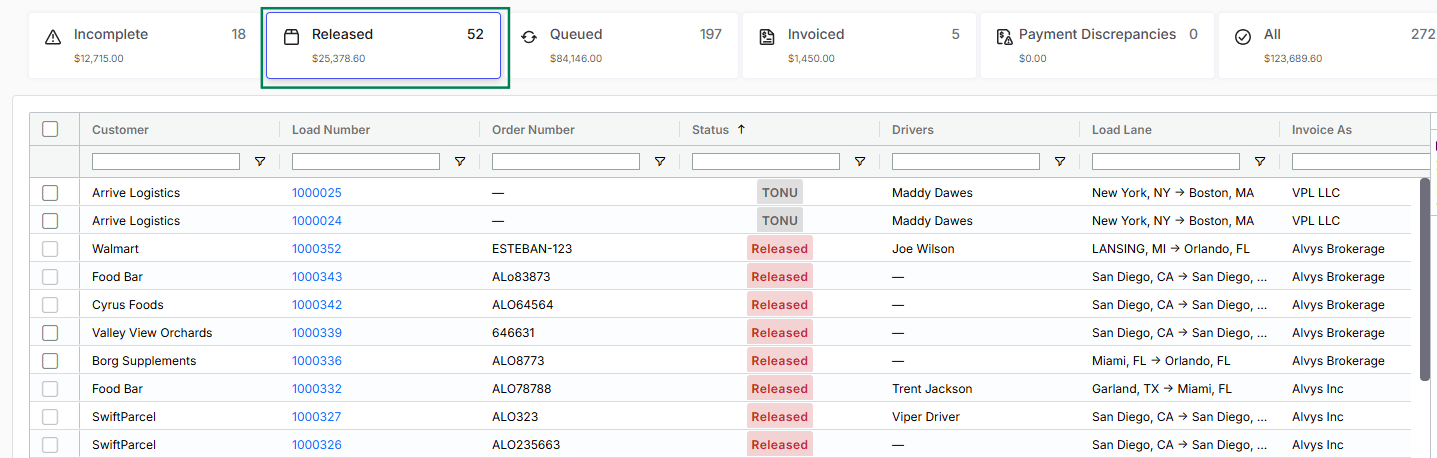
Task: Switch to the Queued tab
Action: (621, 45)
